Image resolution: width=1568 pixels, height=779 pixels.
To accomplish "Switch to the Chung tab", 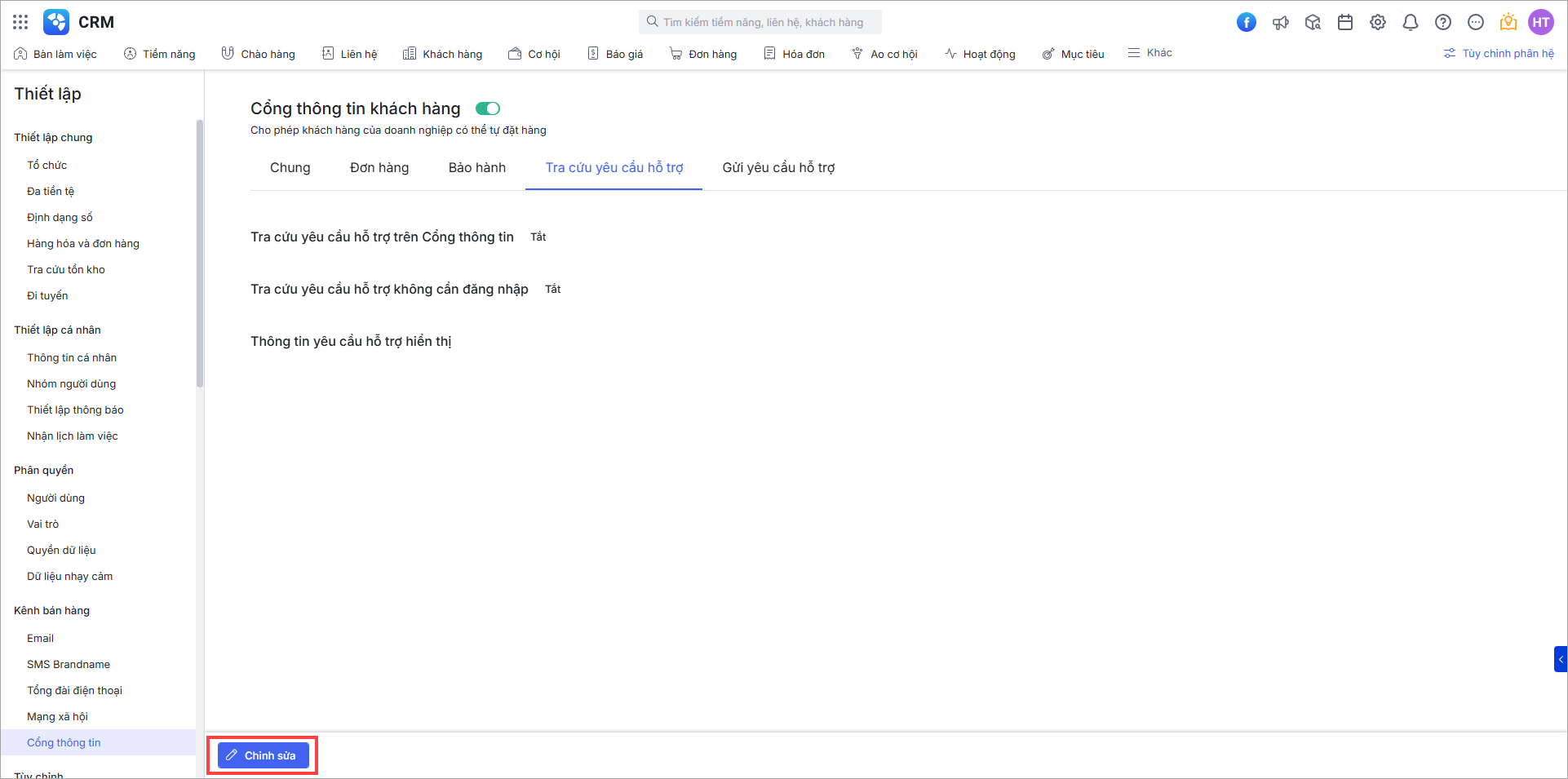I will (290, 167).
